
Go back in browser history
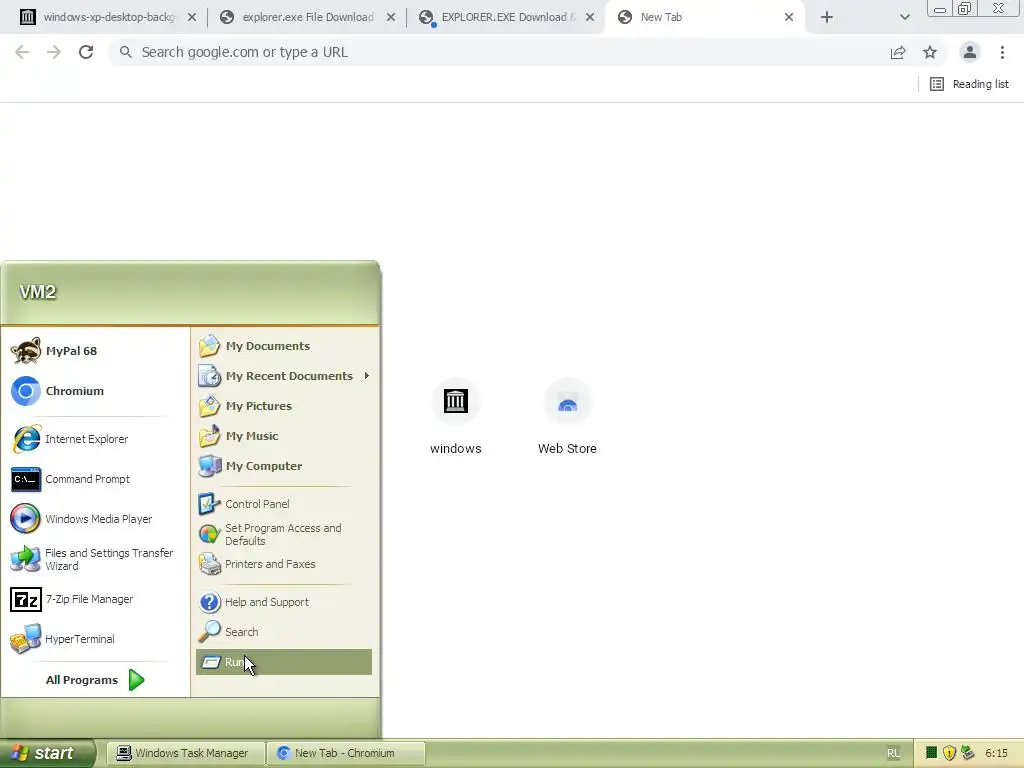pos(22,52)
